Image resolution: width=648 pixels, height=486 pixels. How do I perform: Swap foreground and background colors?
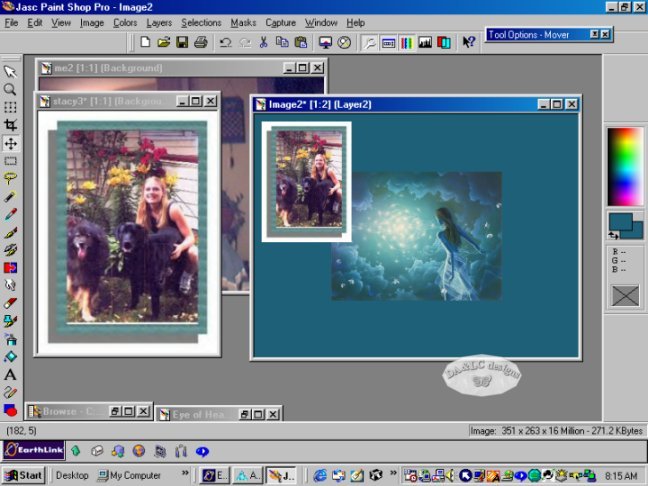[x=613, y=236]
